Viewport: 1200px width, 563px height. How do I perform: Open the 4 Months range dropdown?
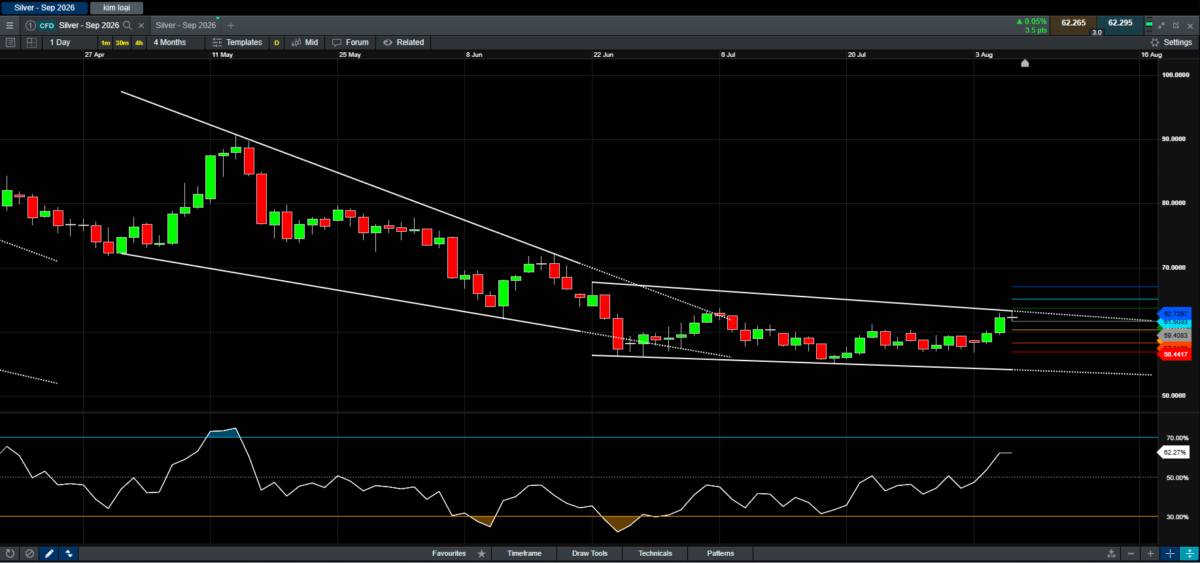click(x=170, y=42)
